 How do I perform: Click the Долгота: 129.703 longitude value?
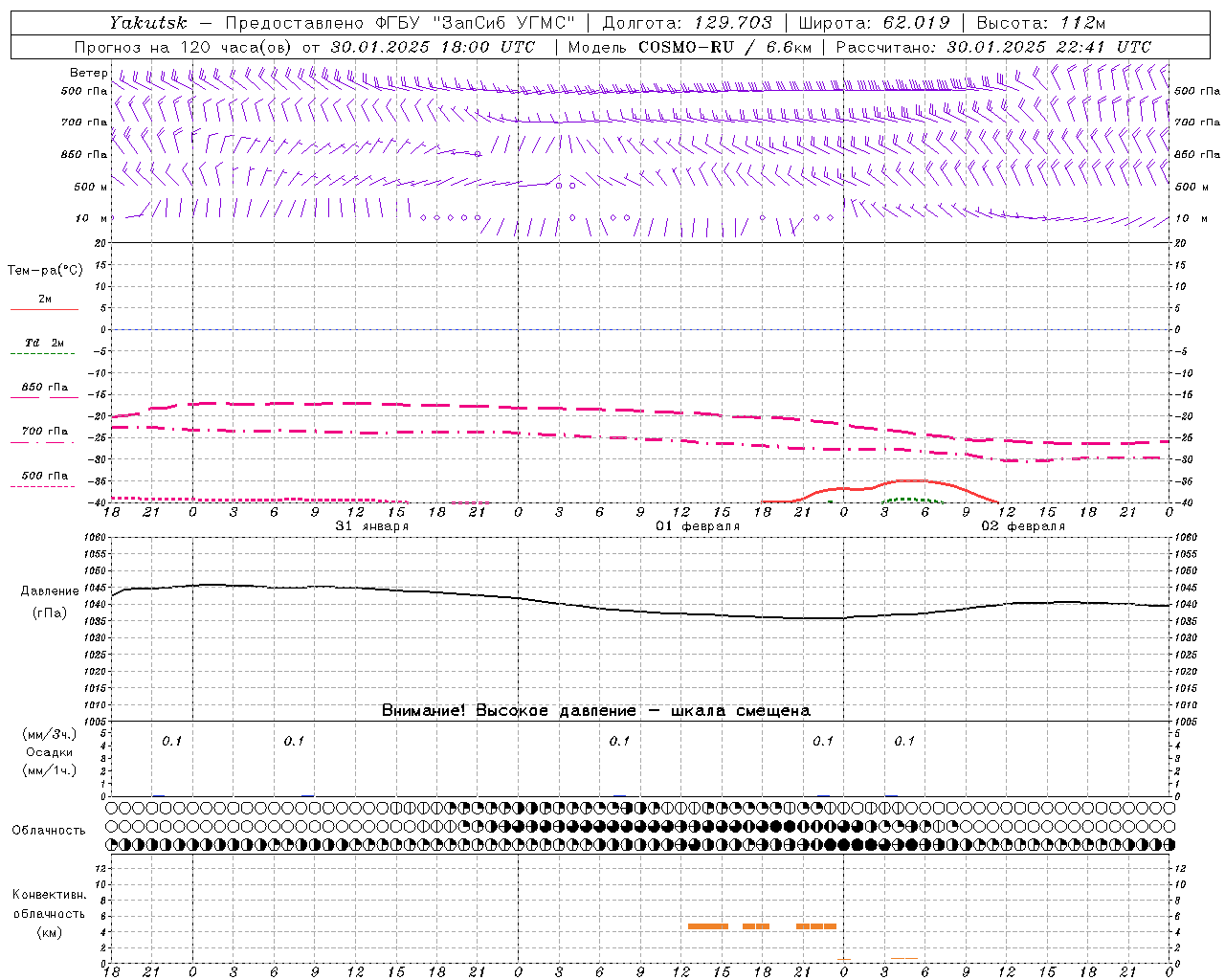pos(687,23)
